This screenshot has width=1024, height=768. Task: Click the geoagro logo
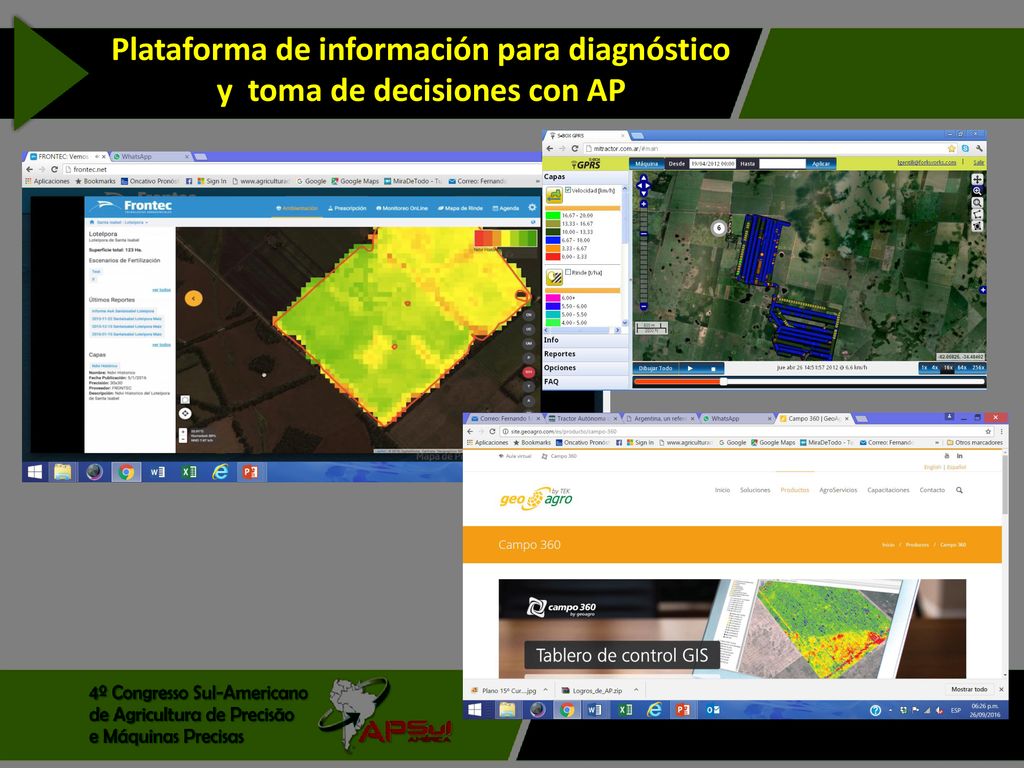pyautogui.click(x=536, y=499)
